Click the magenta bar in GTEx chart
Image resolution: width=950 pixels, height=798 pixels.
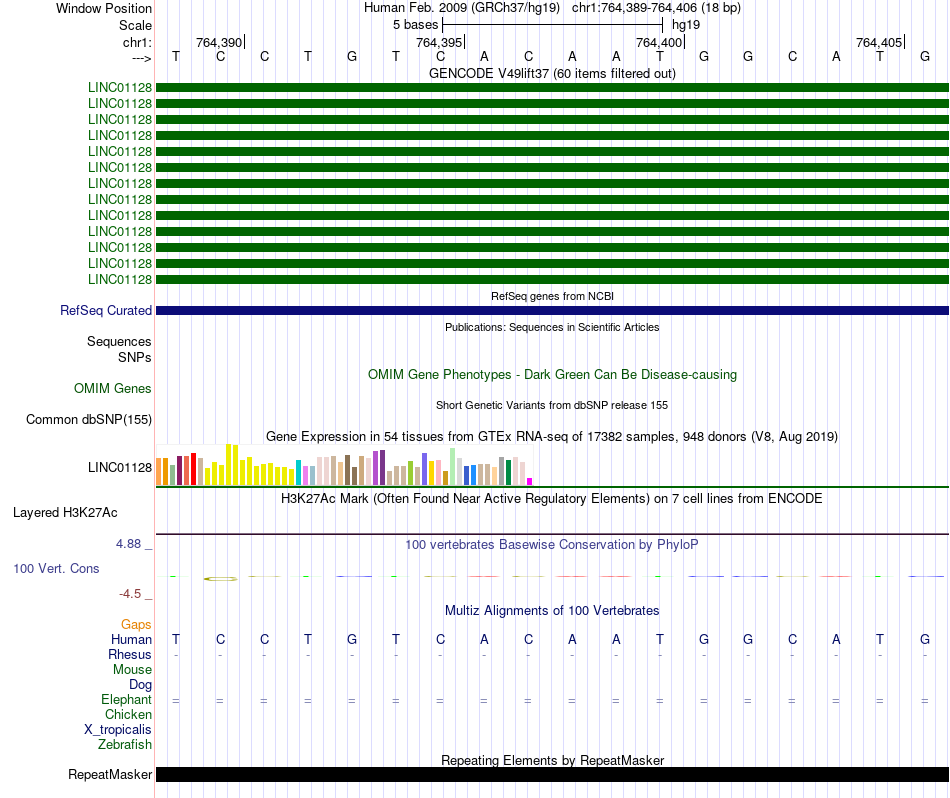(x=530, y=481)
